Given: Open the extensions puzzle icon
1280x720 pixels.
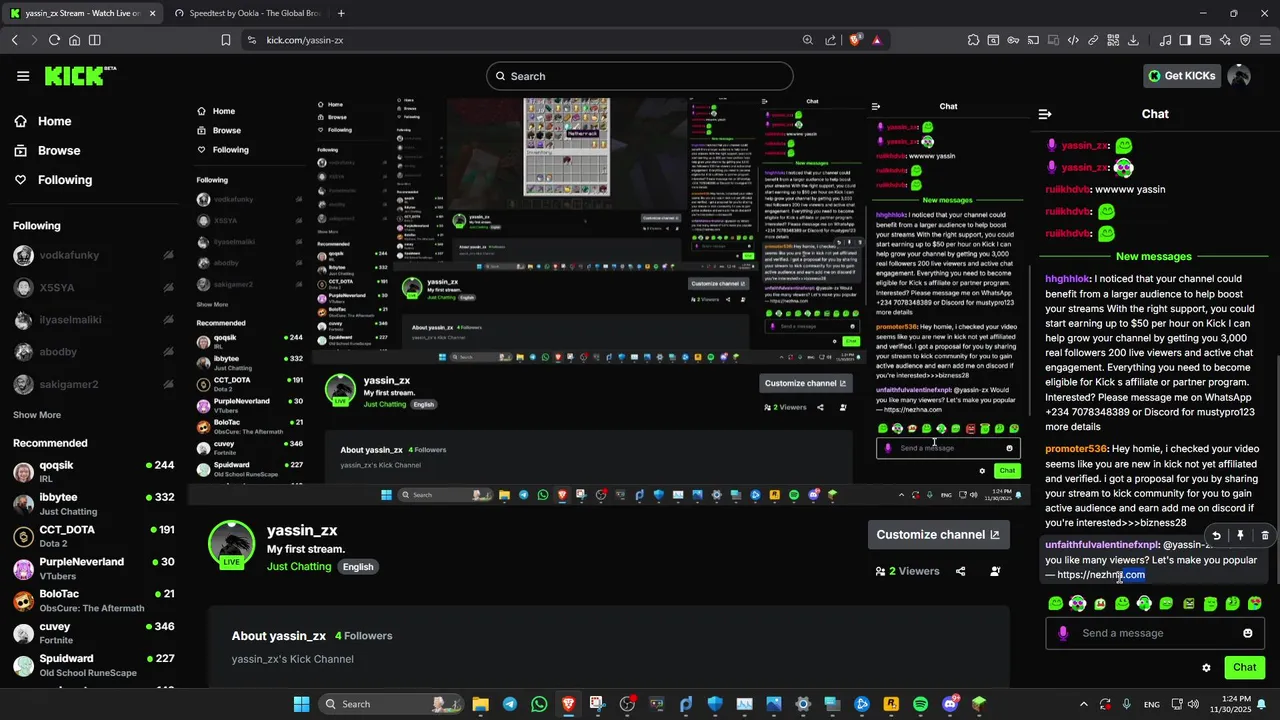Looking at the screenshot, I should point(973,40).
